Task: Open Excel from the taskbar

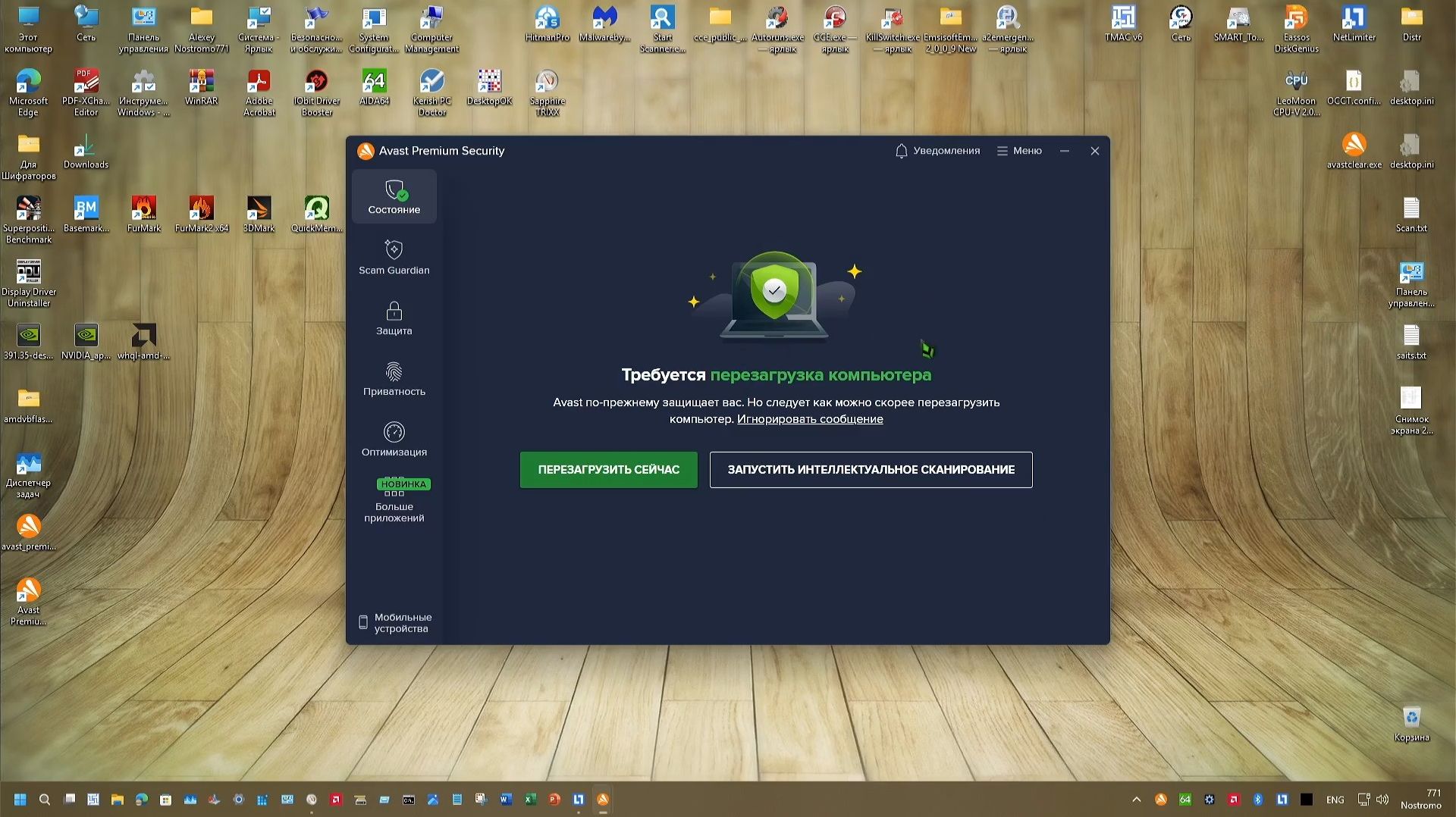Action: pos(530,800)
